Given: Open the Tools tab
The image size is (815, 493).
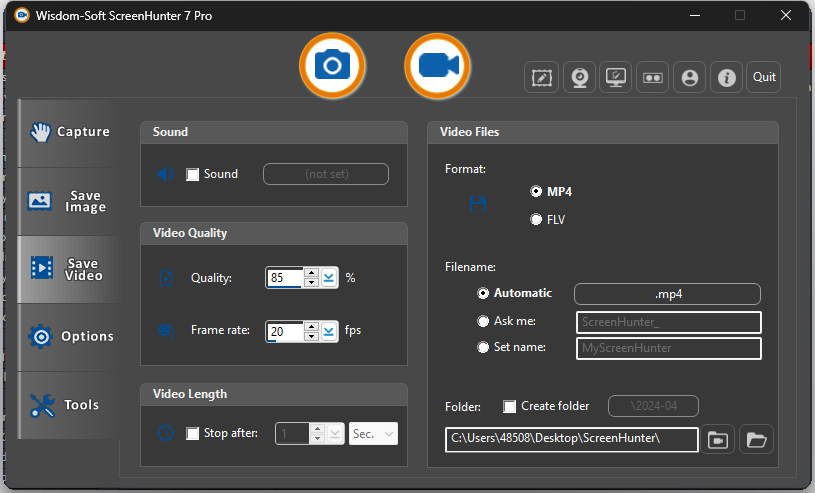Looking at the screenshot, I should coord(70,405).
